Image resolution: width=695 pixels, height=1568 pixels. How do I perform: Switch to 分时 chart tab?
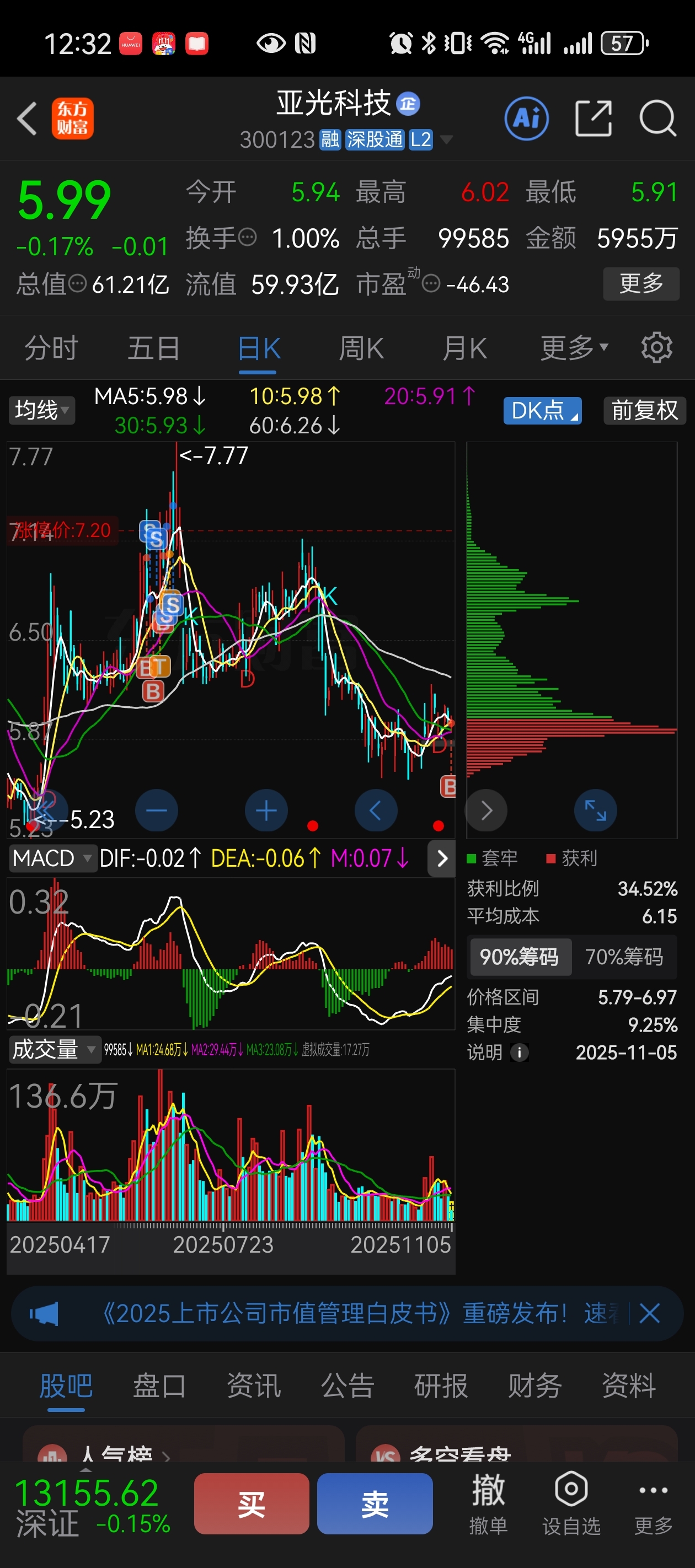click(x=51, y=348)
